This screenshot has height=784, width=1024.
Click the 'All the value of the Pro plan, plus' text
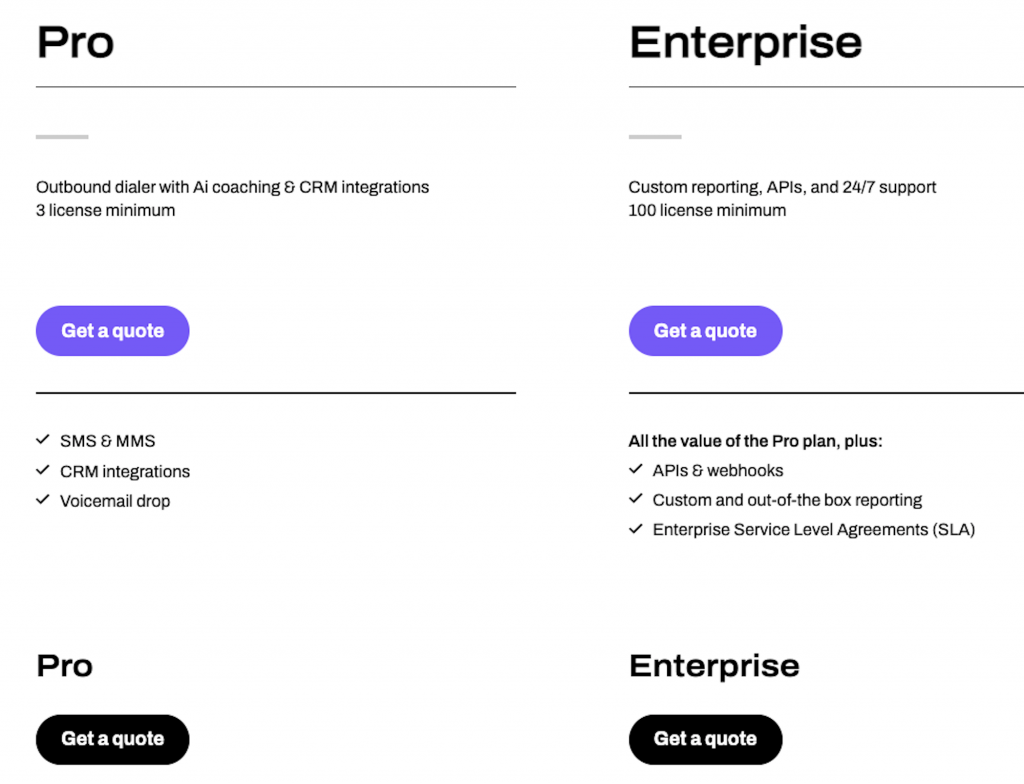(755, 441)
